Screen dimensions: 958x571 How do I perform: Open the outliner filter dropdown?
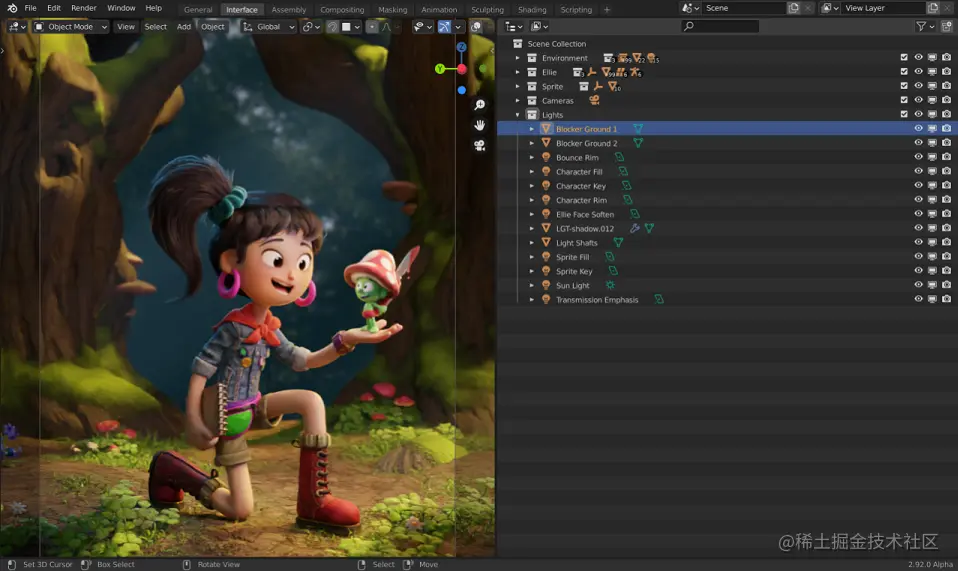coord(924,26)
